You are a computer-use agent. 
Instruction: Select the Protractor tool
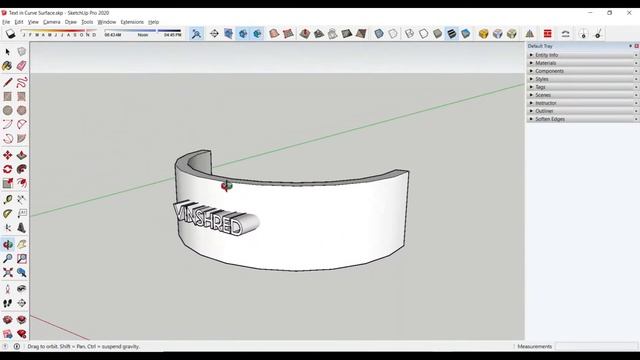pos(7,213)
